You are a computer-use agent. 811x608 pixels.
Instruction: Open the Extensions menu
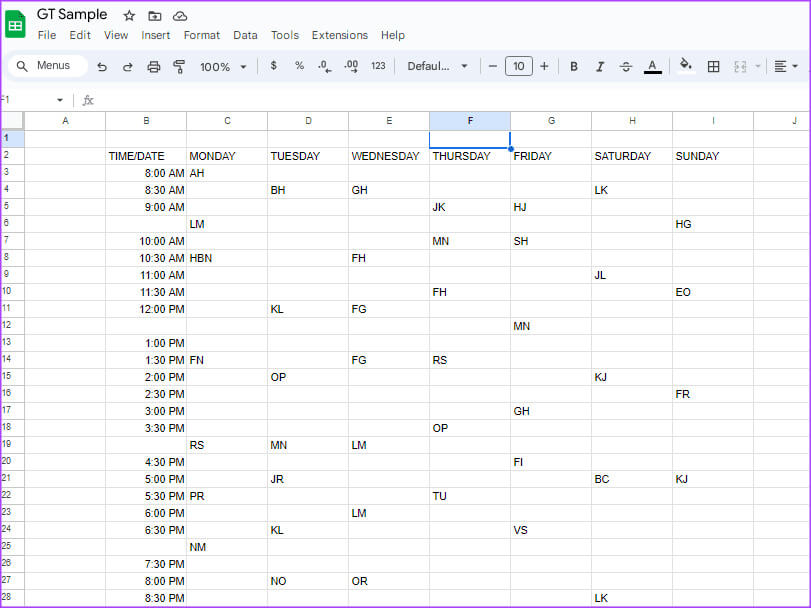point(339,35)
